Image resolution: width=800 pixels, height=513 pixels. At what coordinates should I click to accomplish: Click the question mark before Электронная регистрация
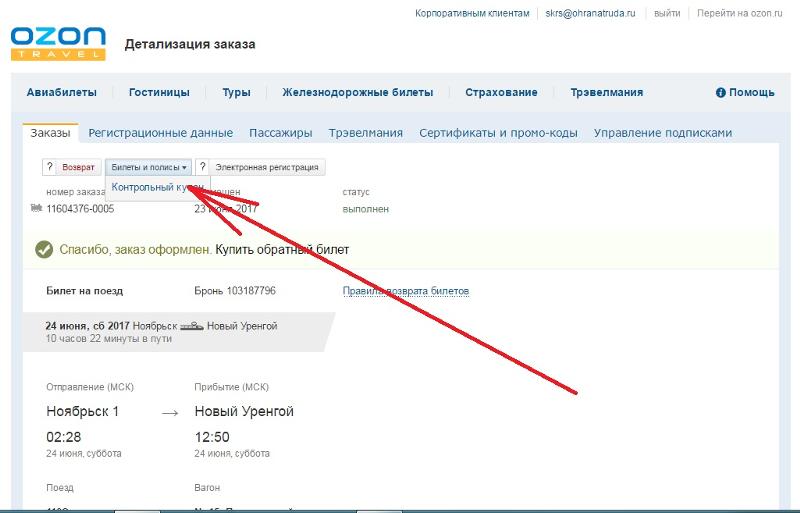(202, 167)
